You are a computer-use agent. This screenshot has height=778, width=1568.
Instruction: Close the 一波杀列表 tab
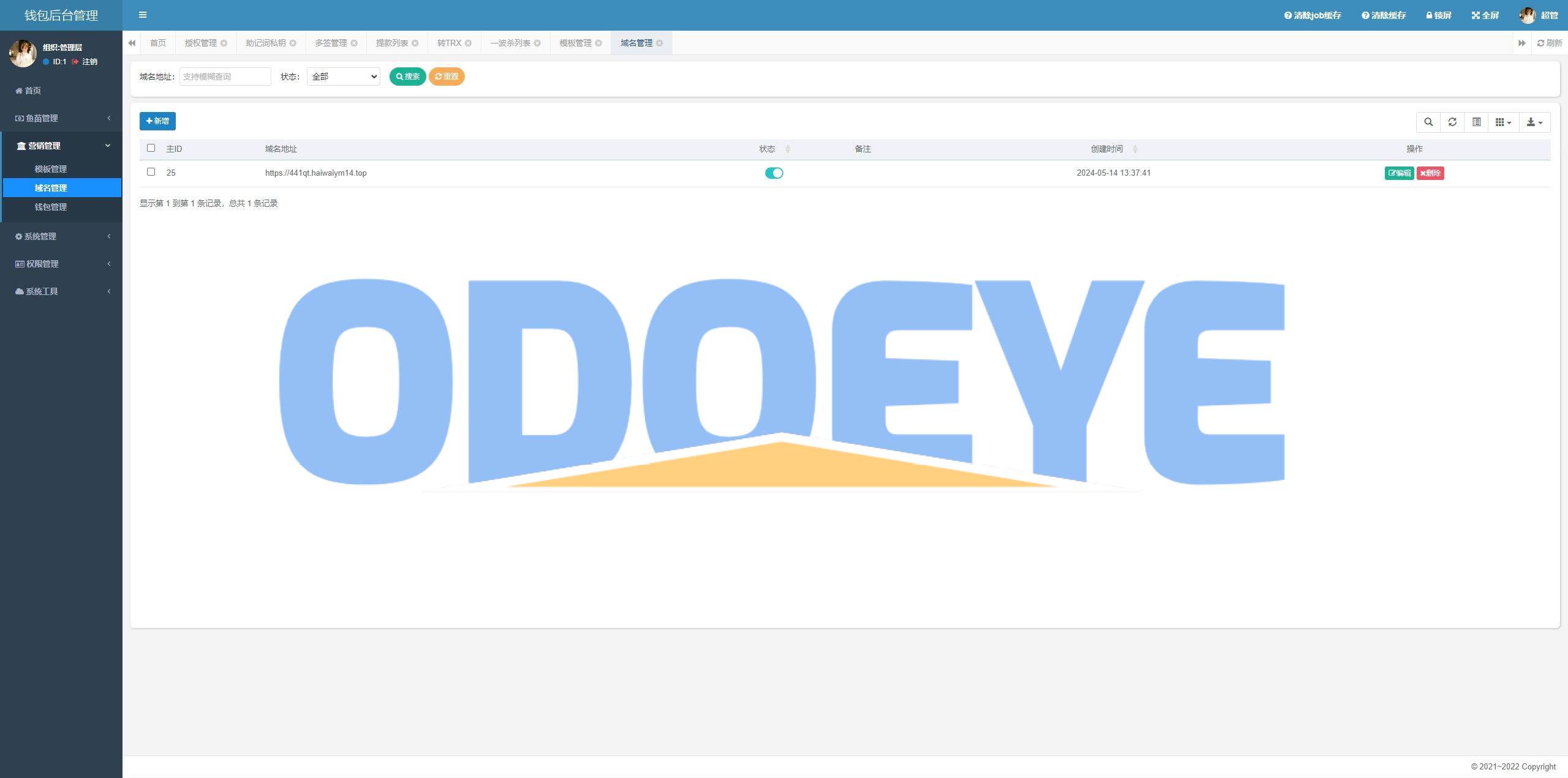pos(537,43)
